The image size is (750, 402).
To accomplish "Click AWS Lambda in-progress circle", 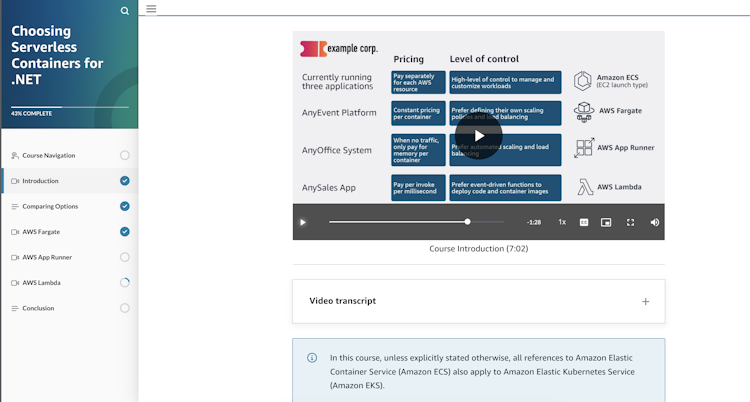I will (x=125, y=282).
